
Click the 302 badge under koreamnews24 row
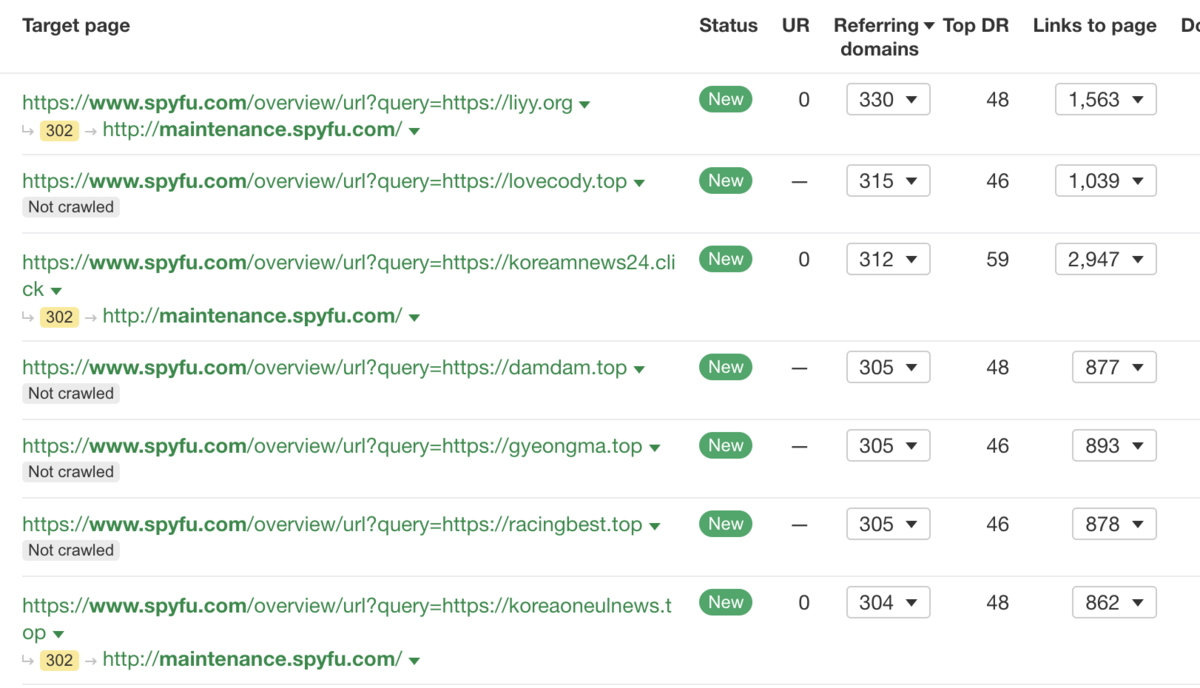click(59, 317)
